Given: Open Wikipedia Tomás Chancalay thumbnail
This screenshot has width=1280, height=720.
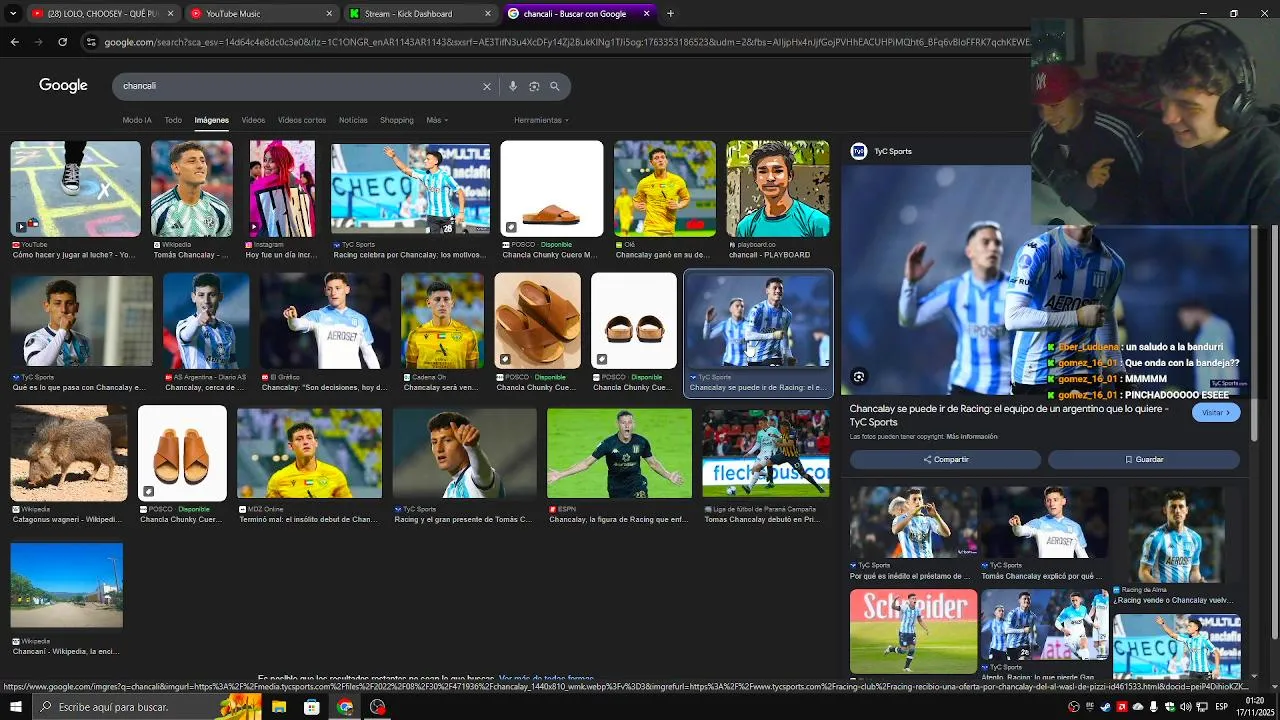Looking at the screenshot, I should pyautogui.click(x=191, y=189).
